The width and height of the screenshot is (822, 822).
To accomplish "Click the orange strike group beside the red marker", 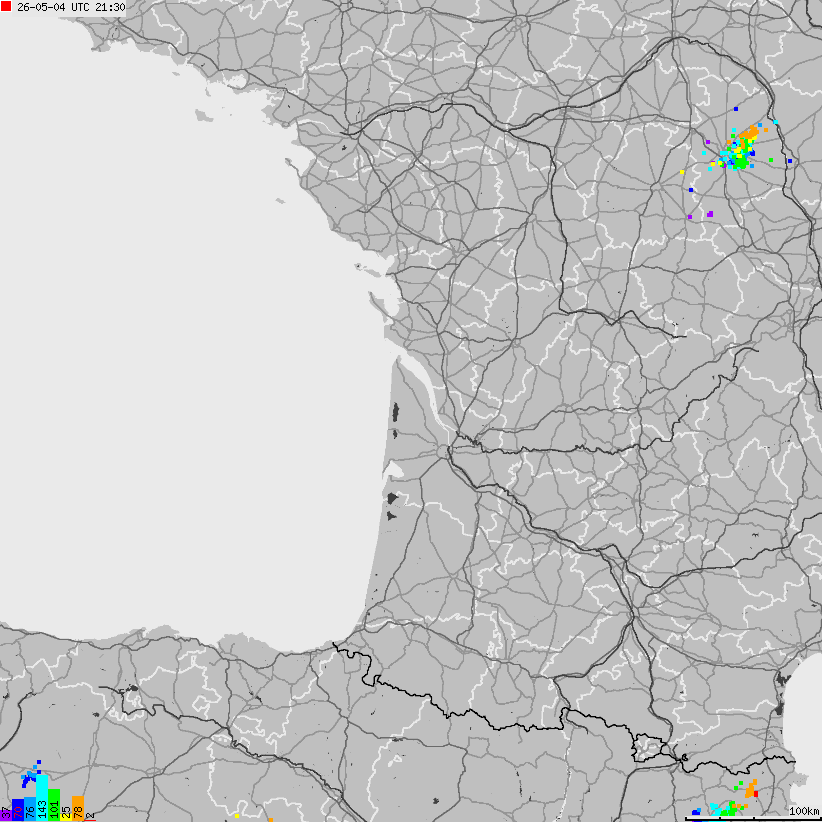I will (x=751, y=788).
